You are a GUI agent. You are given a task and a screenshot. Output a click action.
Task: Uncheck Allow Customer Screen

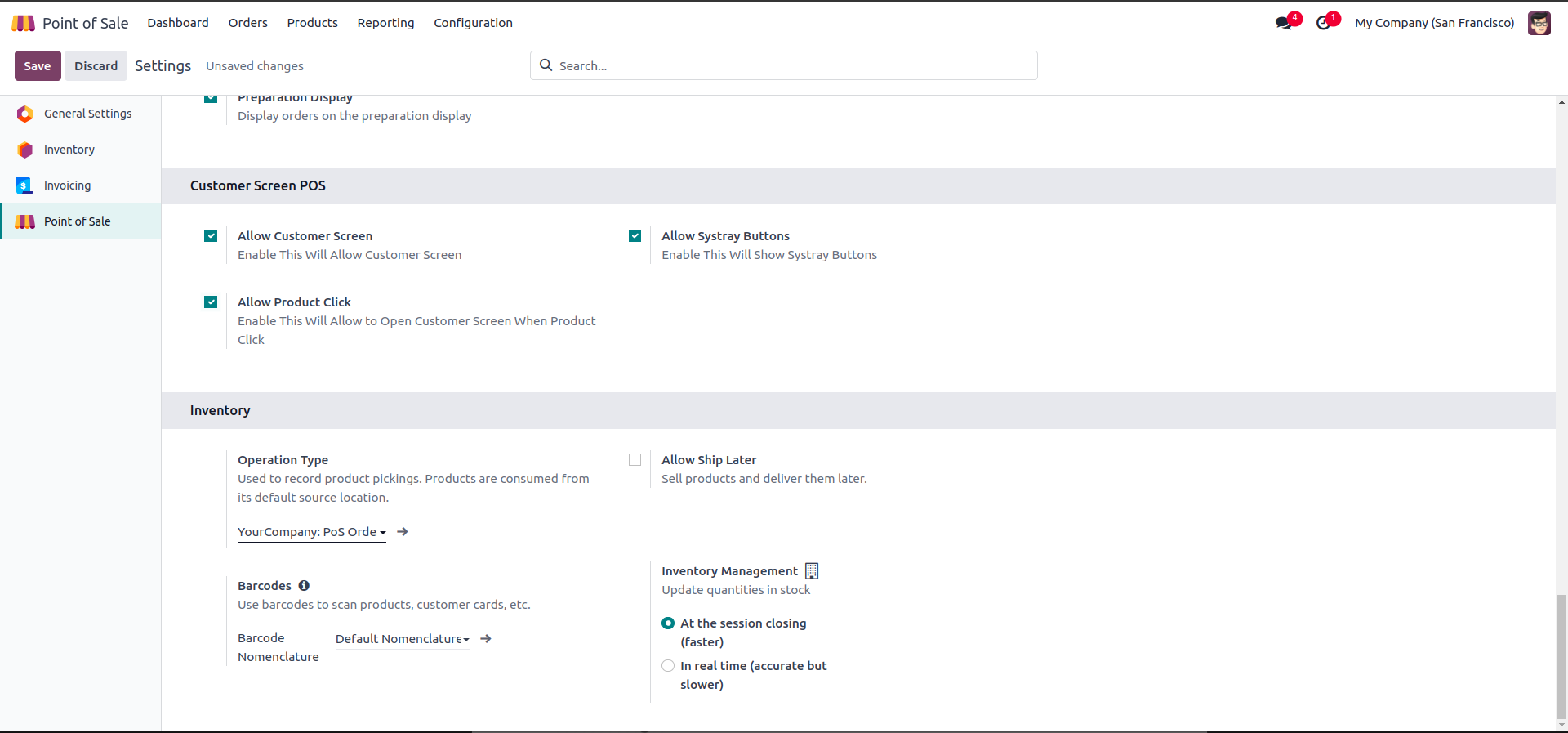[211, 236]
